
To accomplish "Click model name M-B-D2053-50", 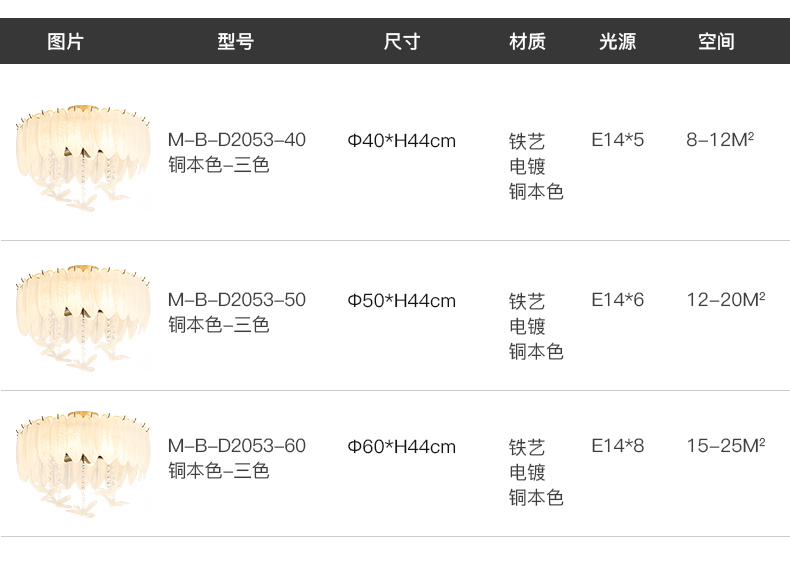I will (x=237, y=300).
